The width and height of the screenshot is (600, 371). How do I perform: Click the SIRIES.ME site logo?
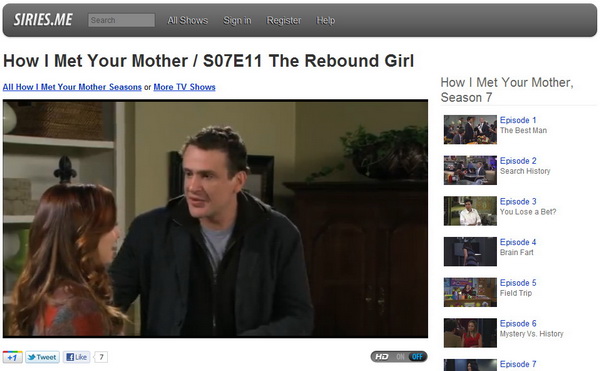coord(43,20)
